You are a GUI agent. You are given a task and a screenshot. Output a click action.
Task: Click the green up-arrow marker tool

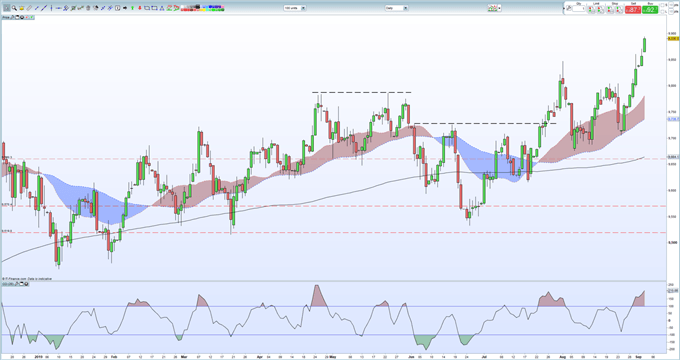pos(132,8)
